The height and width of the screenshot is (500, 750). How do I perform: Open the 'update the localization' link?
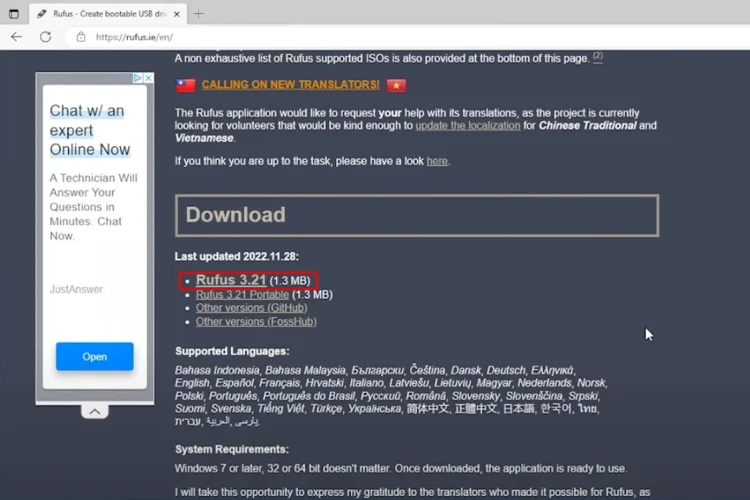point(468,125)
